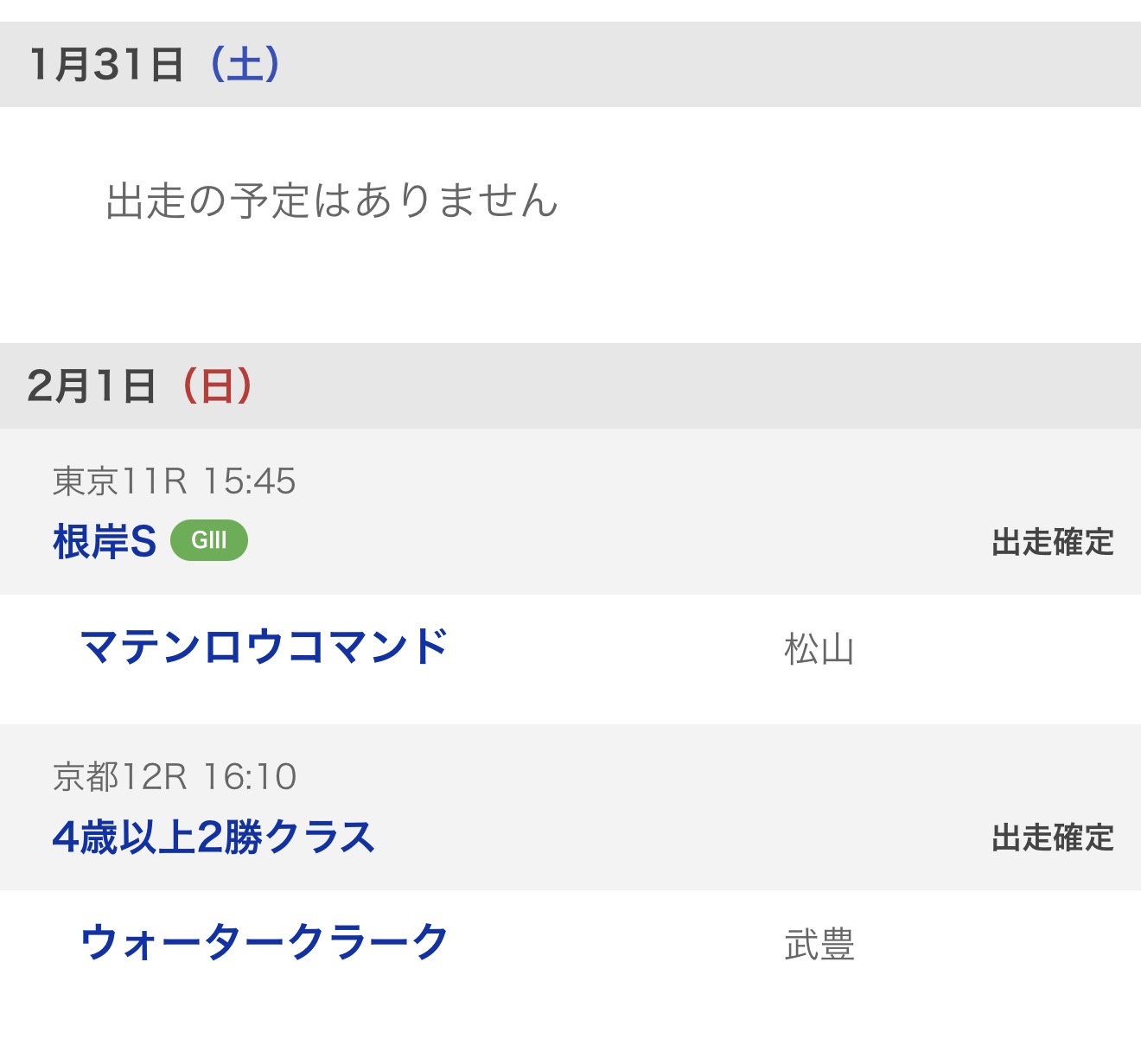Click the 東京11R race label
The height and width of the screenshot is (1064, 1141).
click(119, 481)
